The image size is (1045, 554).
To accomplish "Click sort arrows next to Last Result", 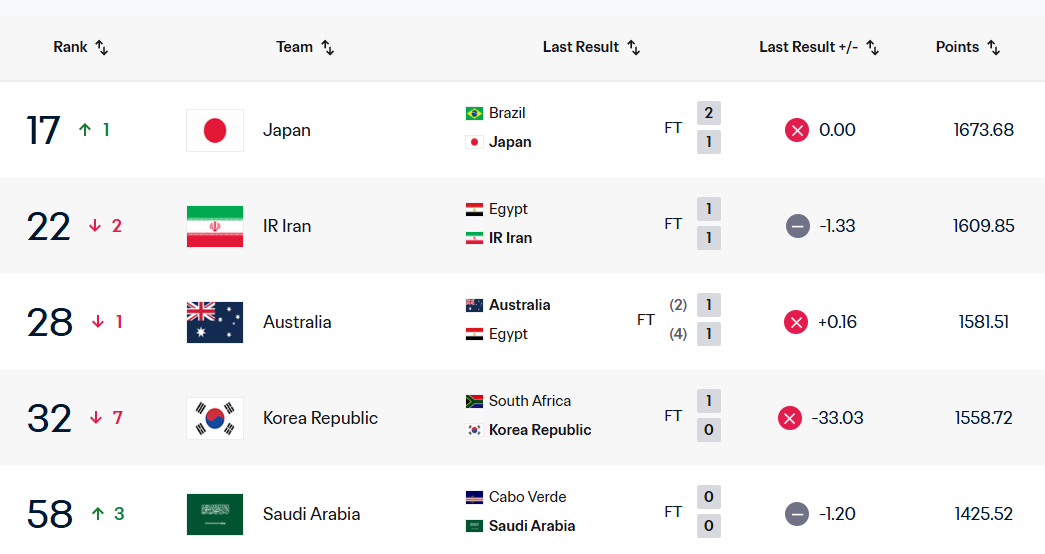I will click(633, 47).
